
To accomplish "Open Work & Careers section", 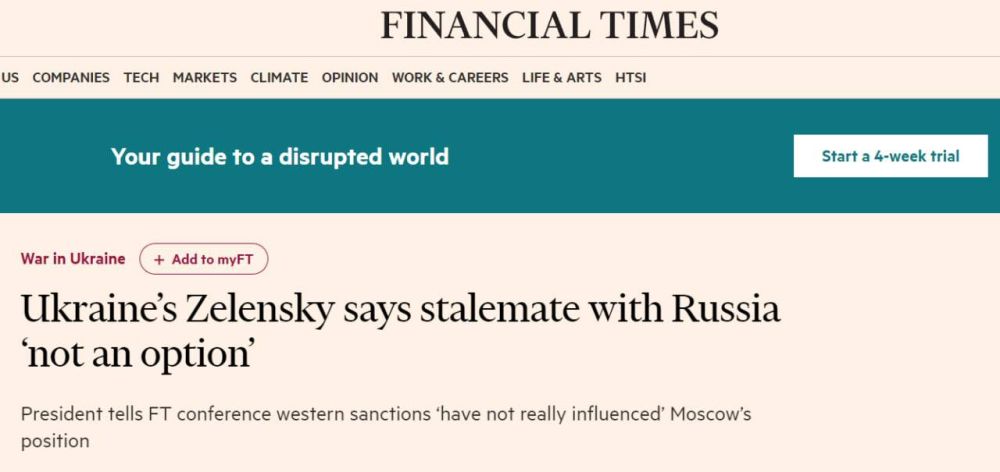I will 450,77.
